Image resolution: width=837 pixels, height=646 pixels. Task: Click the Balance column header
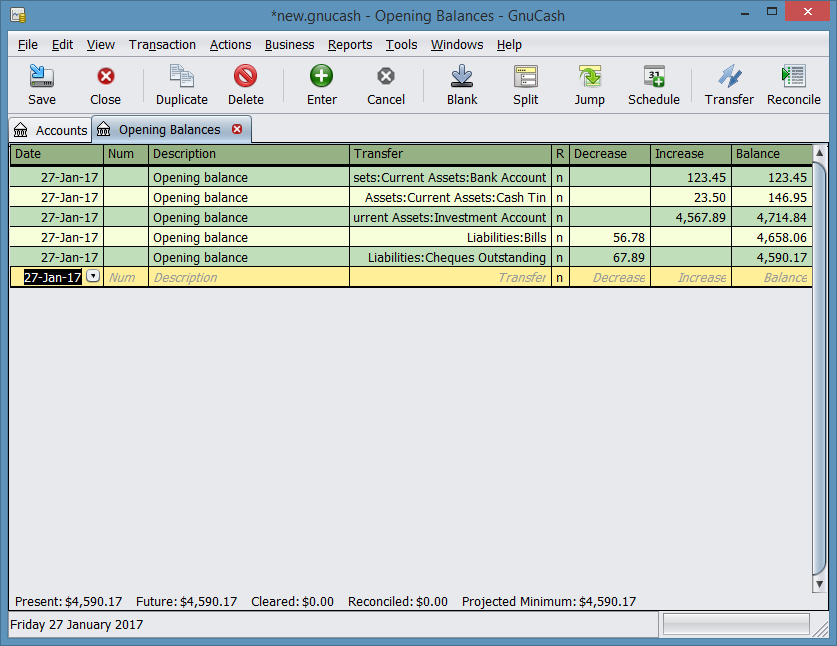[772, 154]
